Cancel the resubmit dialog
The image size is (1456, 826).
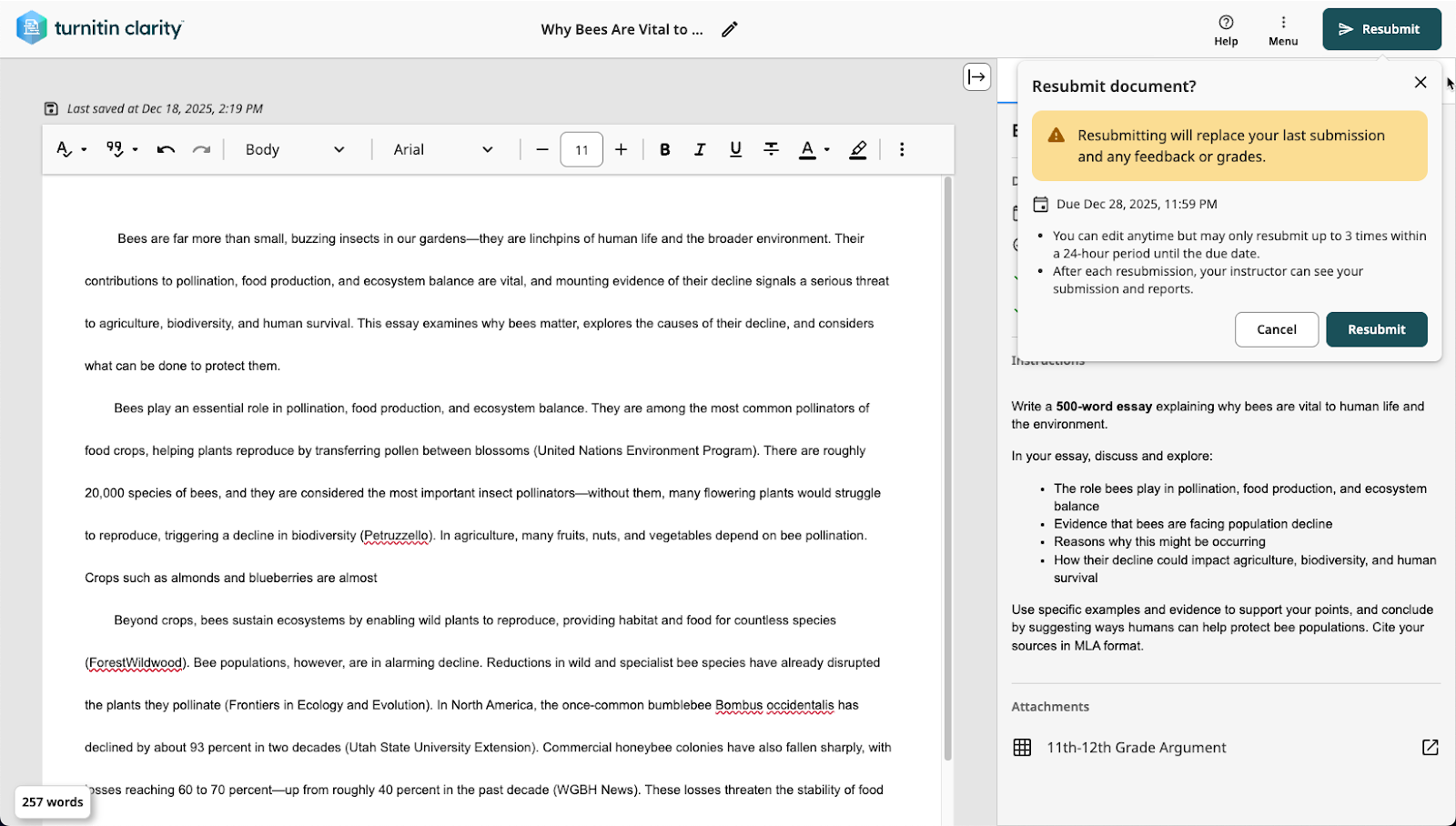click(1276, 329)
